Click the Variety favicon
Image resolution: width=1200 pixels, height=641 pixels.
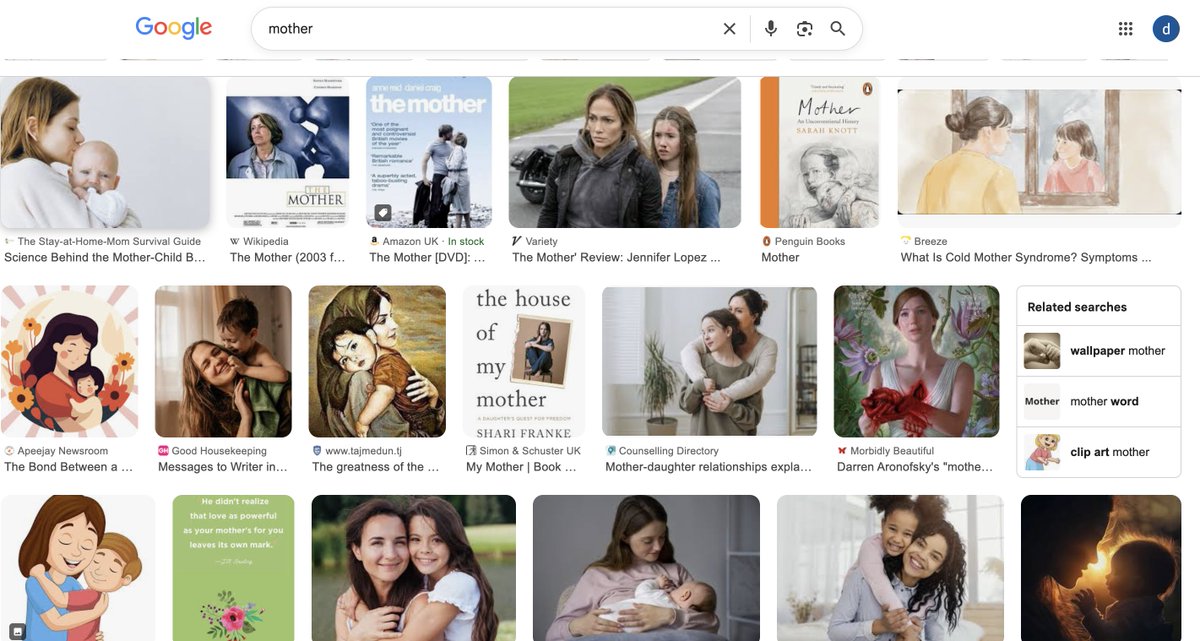(517, 242)
